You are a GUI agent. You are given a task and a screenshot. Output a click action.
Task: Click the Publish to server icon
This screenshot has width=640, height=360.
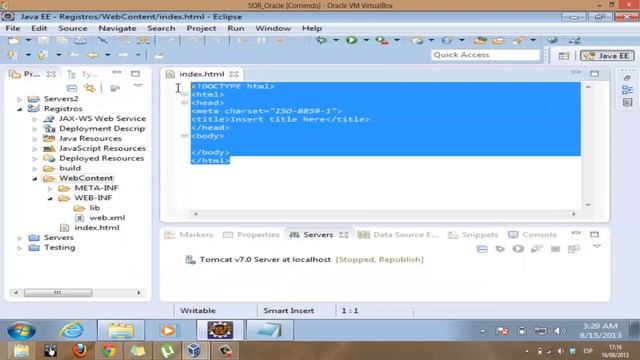574,249
